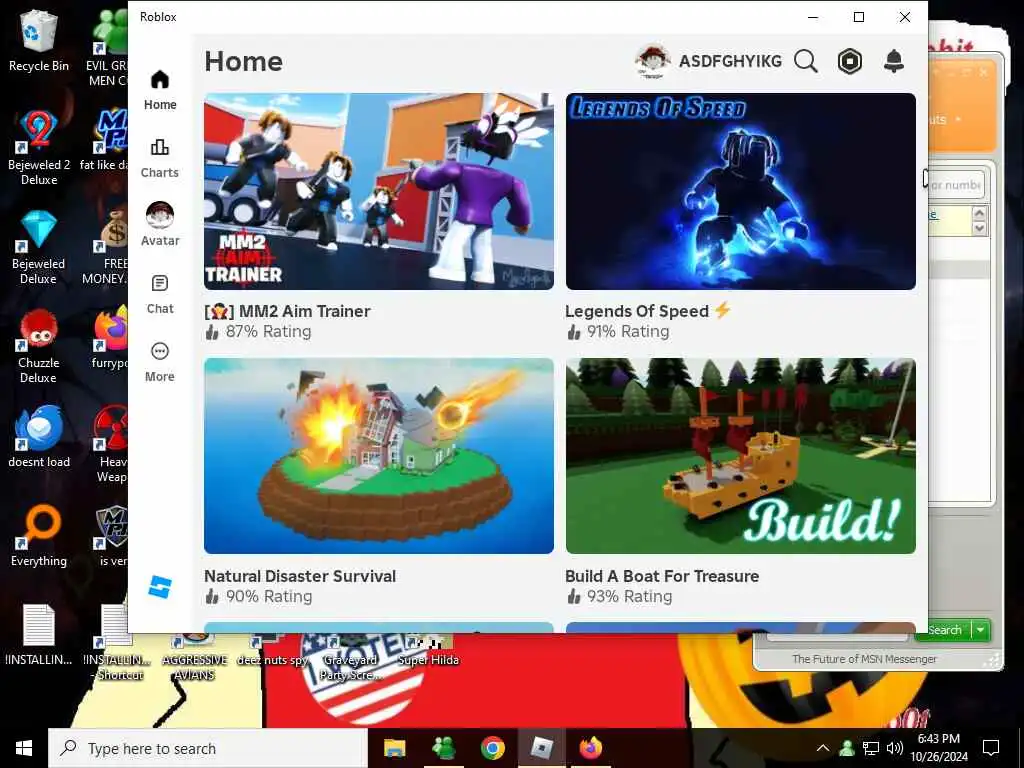Select the deez nuts spy desktop shortcut
Image resolution: width=1024 pixels, height=768 pixels.
pyautogui.click(x=272, y=651)
